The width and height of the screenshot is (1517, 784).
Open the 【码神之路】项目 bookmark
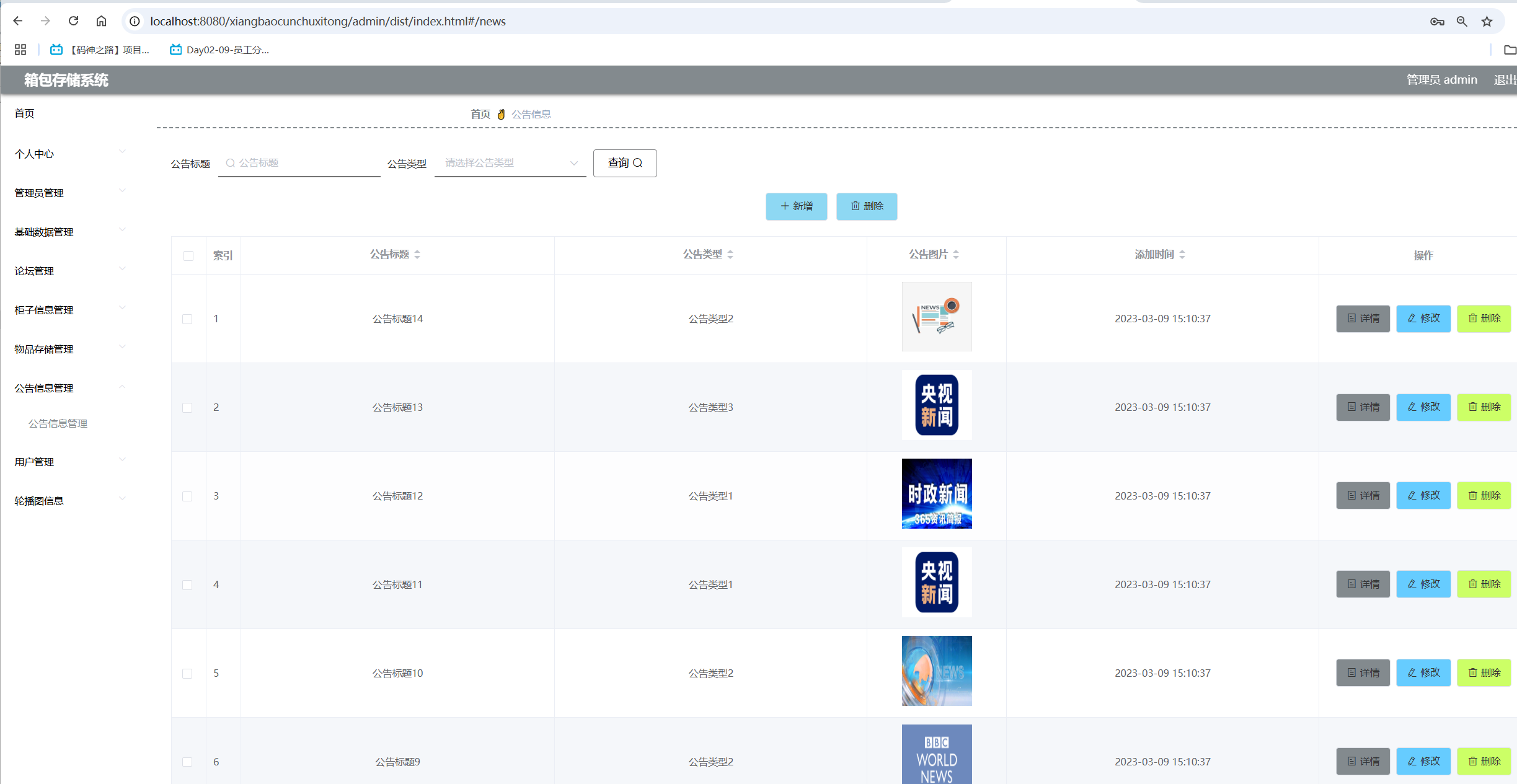100,50
